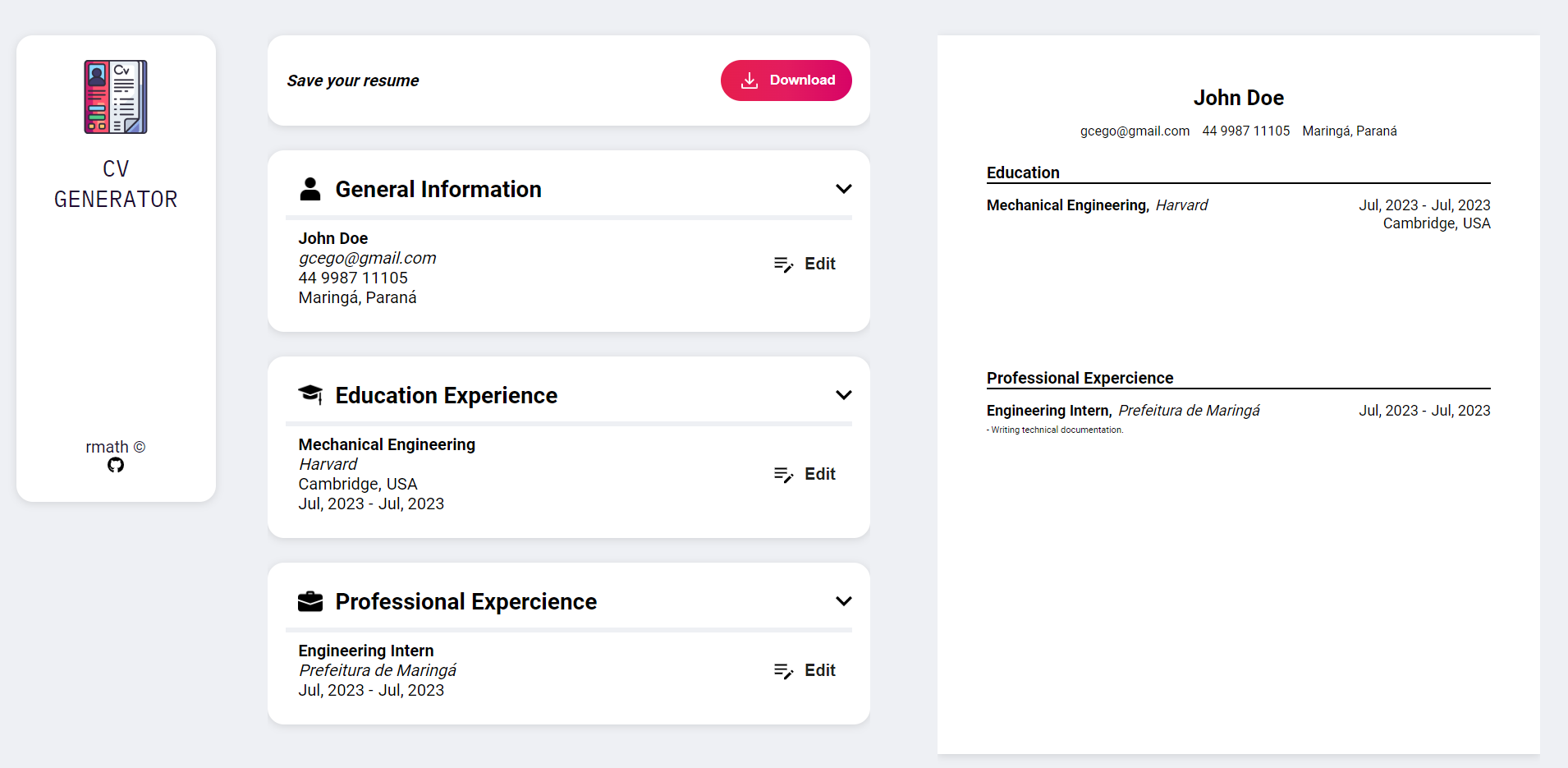Click the graduation cap icon beside Education Experience
1568x768 pixels.
click(310, 395)
